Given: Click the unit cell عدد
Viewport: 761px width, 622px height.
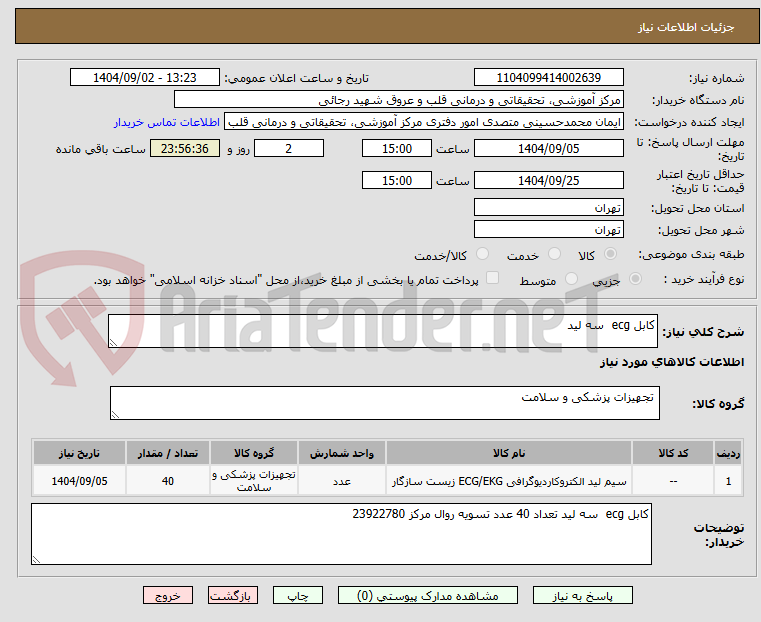Looking at the screenshot, I should [x=342, y=481].
